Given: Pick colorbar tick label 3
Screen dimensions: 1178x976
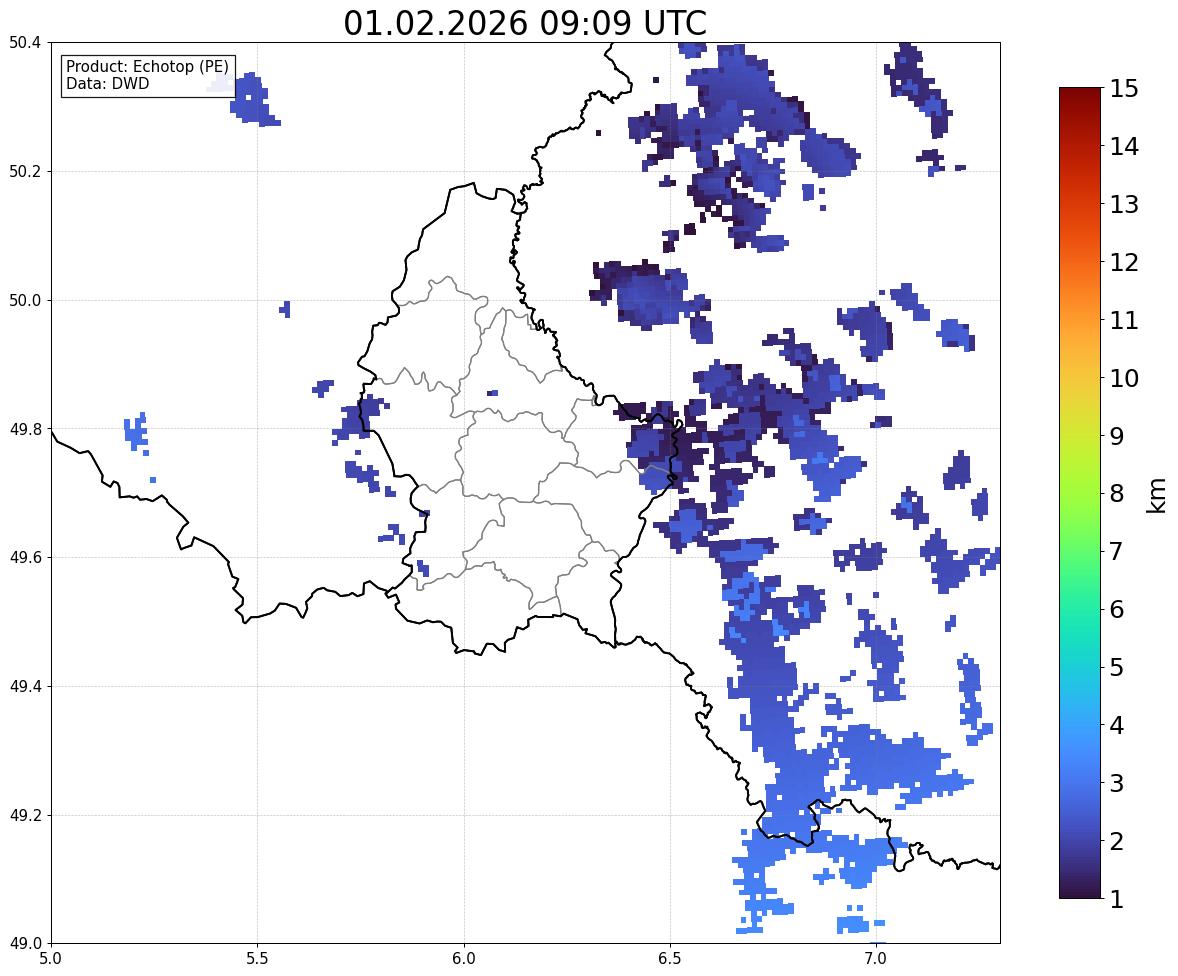Looking at the screenshot, I should 1117,783.
